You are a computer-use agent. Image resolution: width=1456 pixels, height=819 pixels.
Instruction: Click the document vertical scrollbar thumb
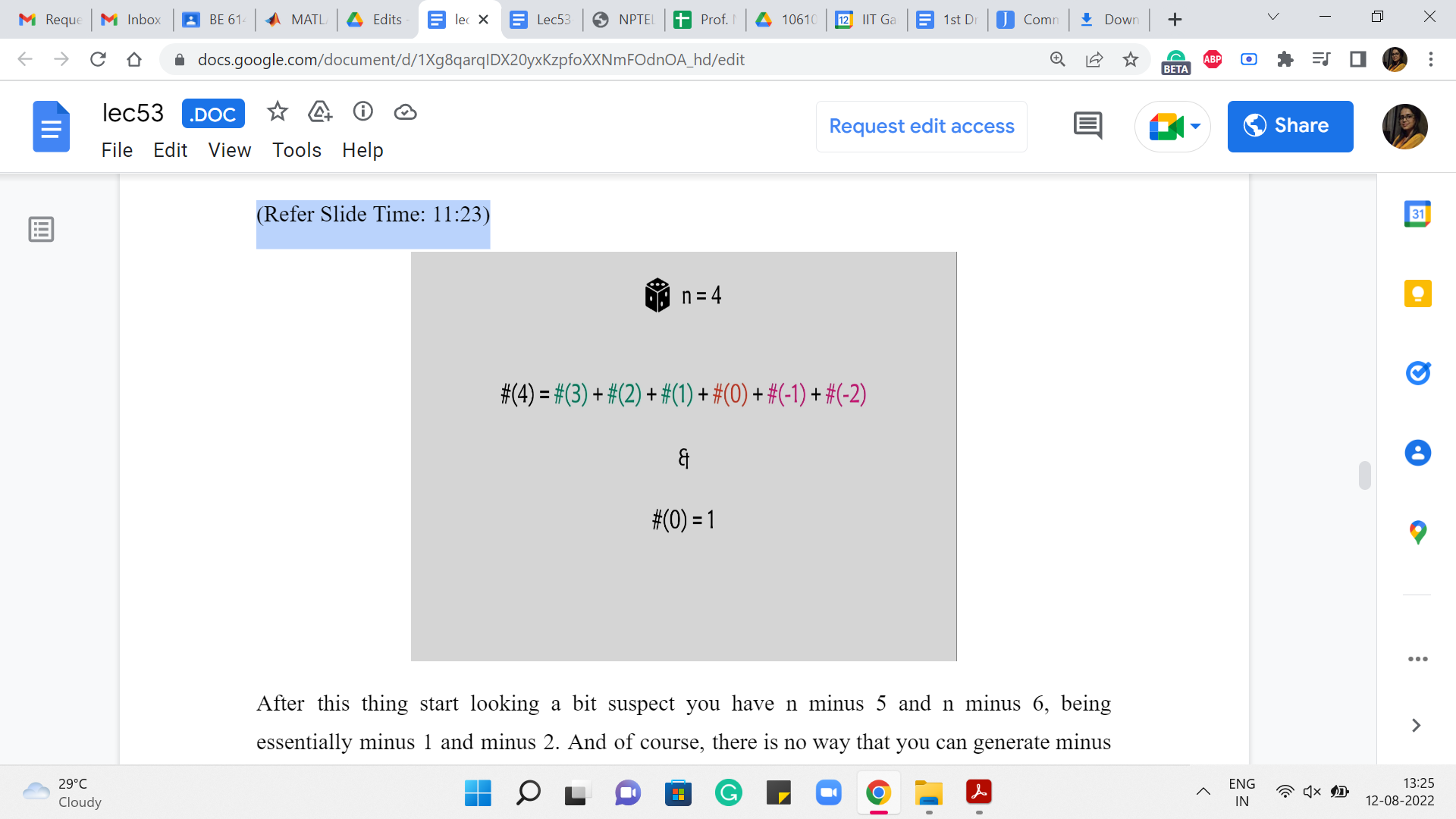(1365, 475)
